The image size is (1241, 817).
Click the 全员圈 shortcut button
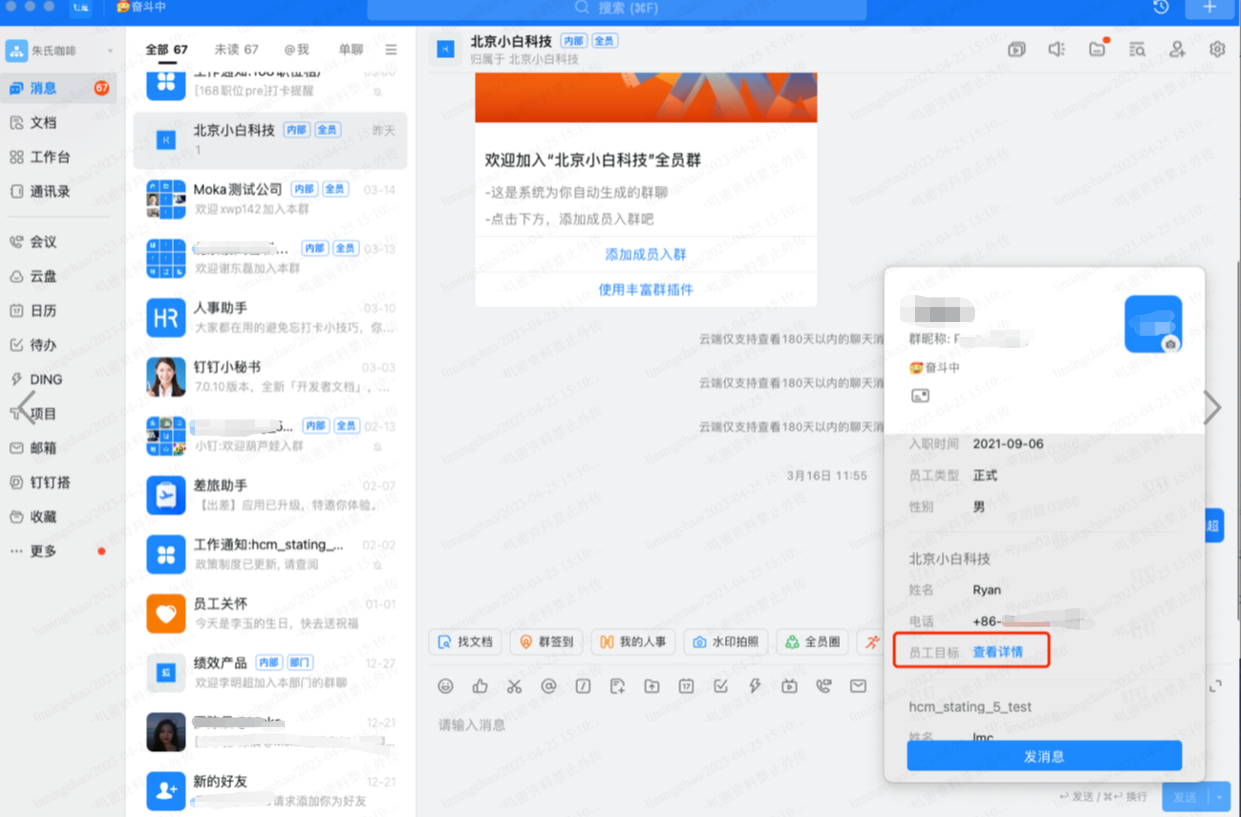pos(813,642)
